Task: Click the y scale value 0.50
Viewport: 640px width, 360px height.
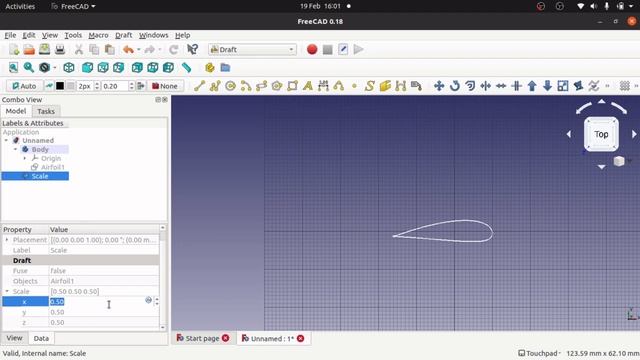Action: click(57, 312)
